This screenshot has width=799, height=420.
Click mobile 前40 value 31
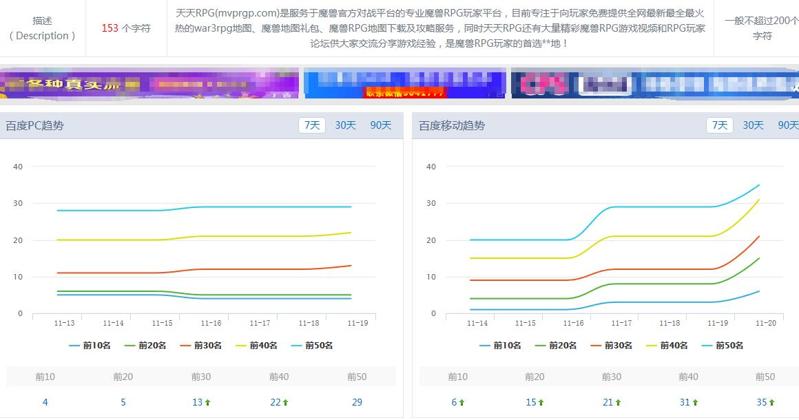685,402
